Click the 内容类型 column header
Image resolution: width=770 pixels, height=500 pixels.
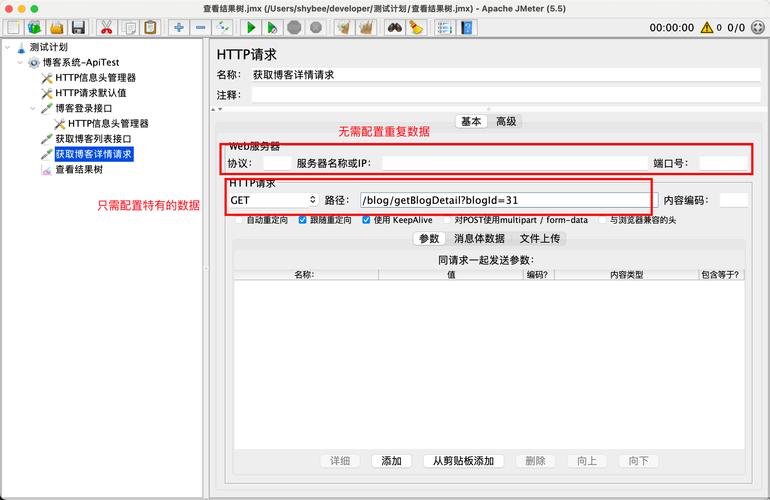[x=627, y=275]
